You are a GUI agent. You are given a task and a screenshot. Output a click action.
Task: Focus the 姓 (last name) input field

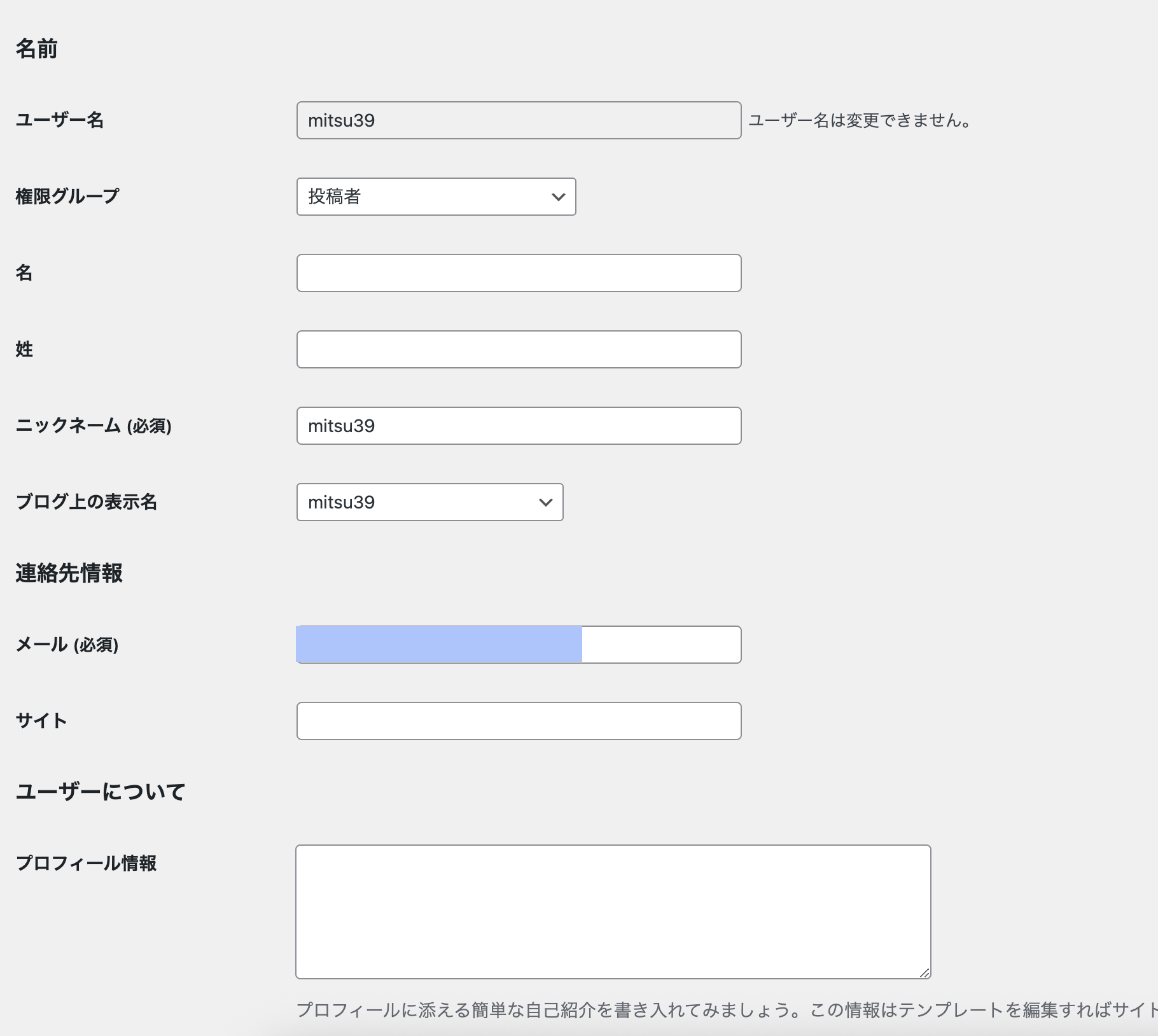(x=519, y=349)
